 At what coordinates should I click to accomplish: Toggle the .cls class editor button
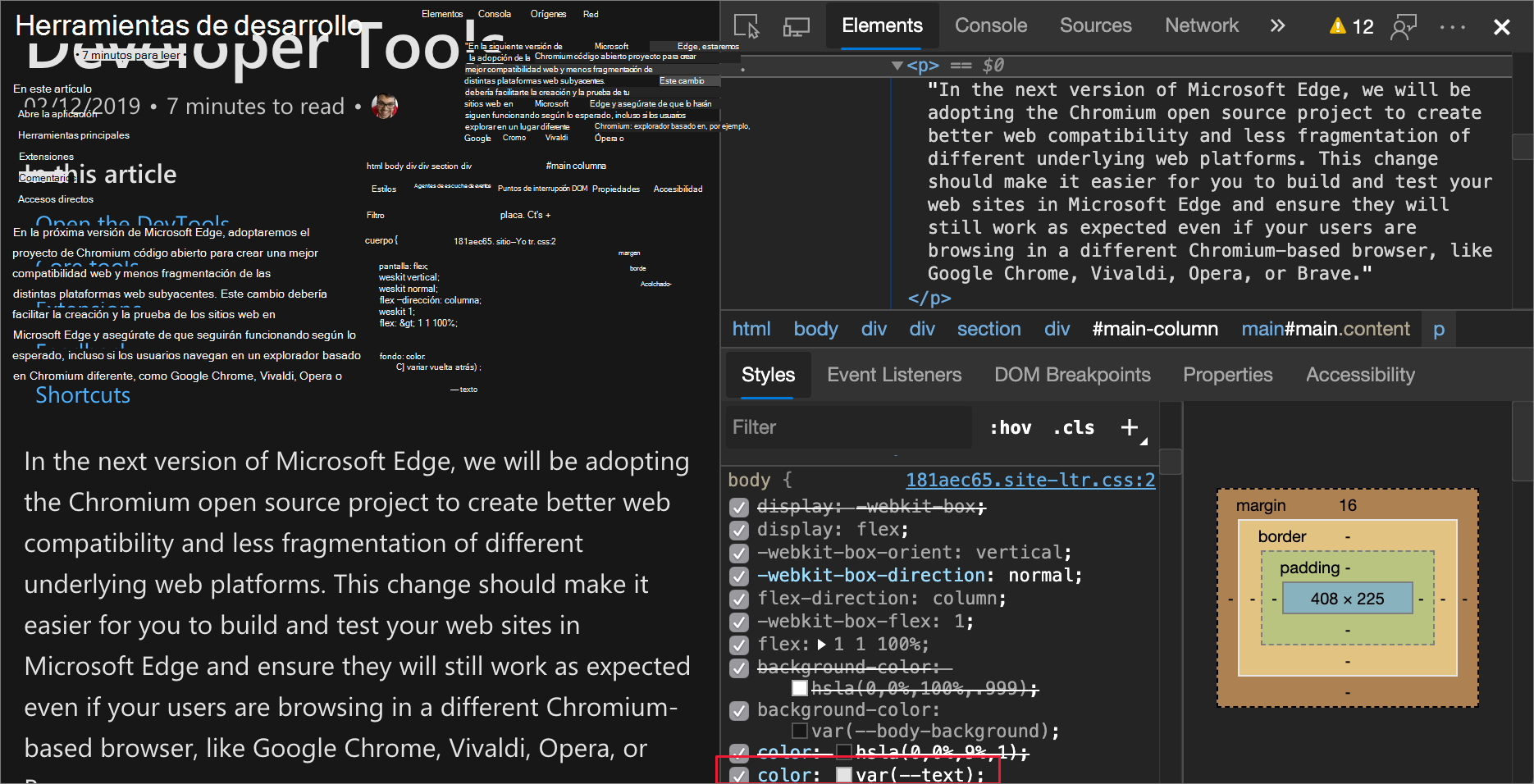tap(1074, 427)
